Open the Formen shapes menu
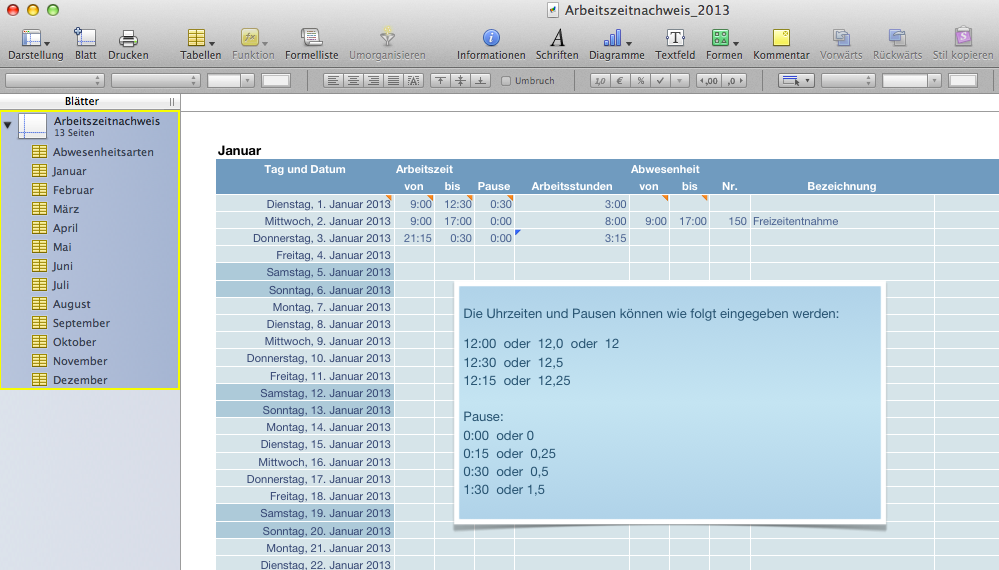This screenshot has width=999, height=570. click(723, 39)
